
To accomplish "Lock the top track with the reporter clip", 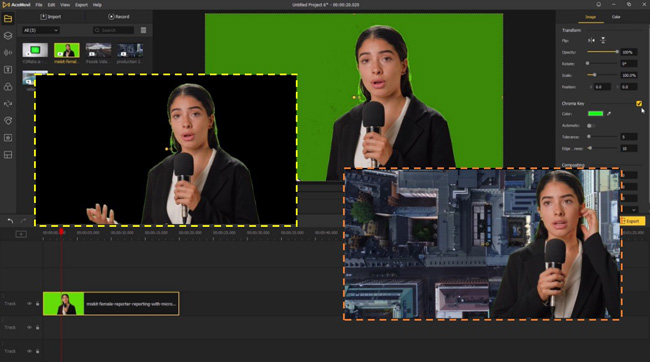I will tap(37, 304).
